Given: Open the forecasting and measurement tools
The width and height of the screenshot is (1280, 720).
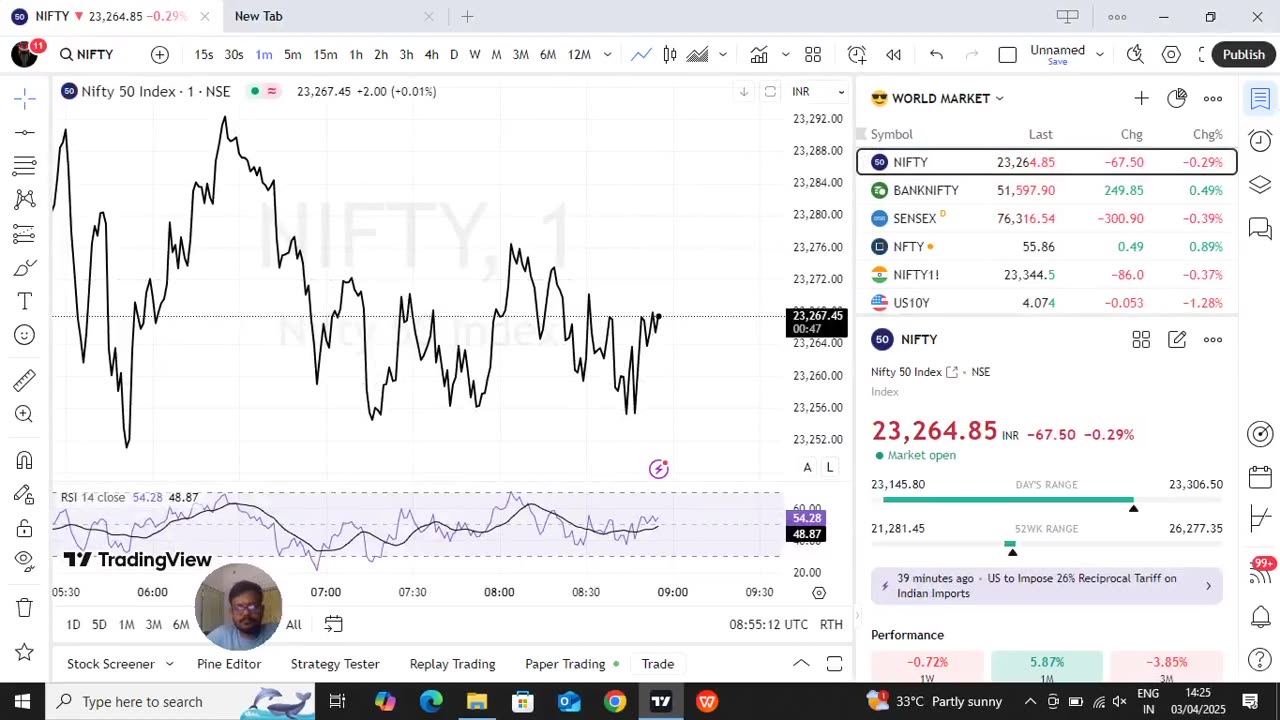Looking at the screenshot, I should [x=25, y=233].
